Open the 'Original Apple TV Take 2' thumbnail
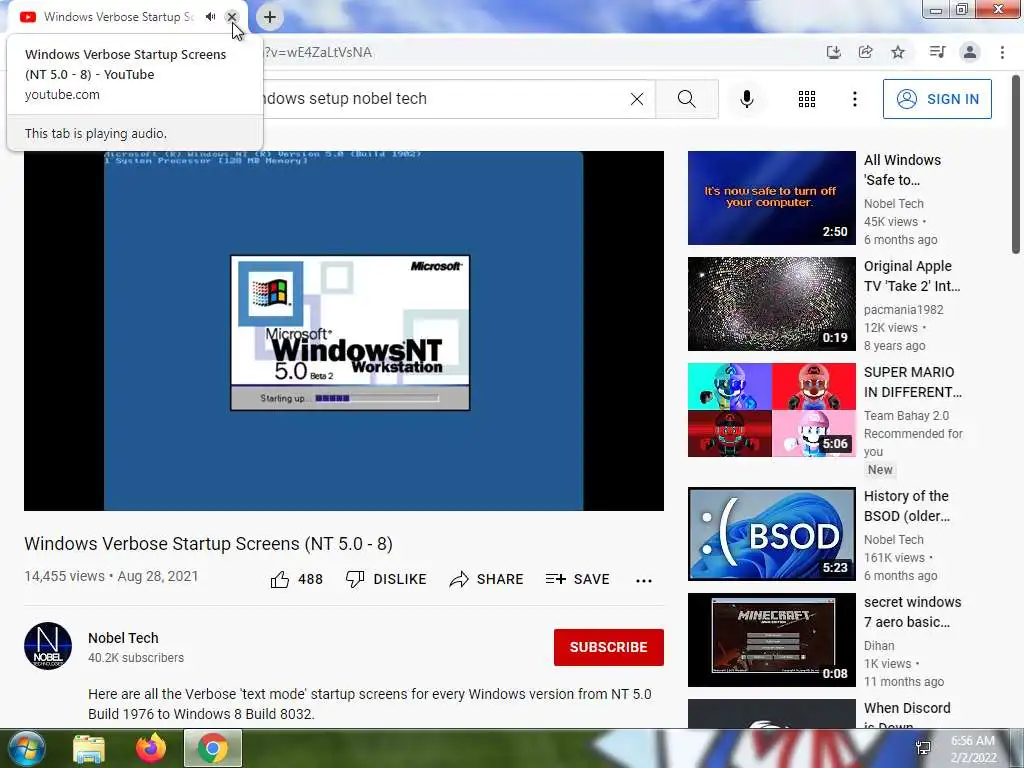1024x768 pixels. point(771,304)
